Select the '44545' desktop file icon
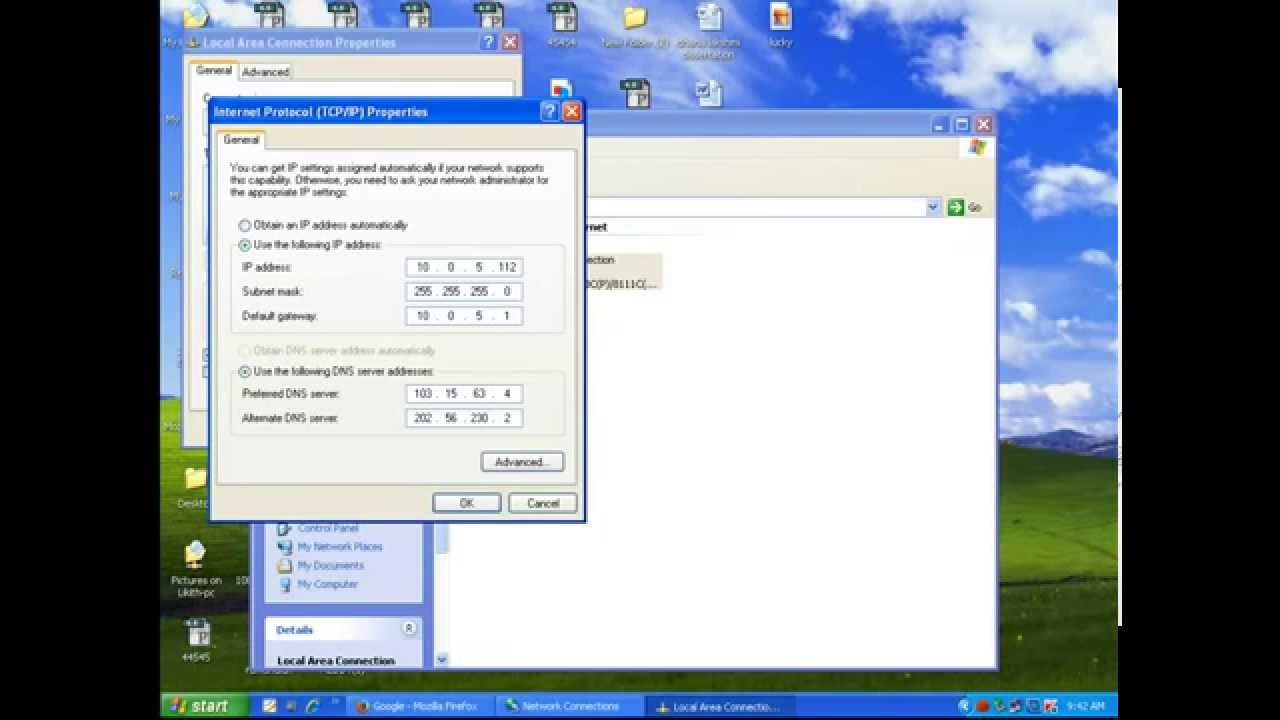This screenshot has height=720, width=1280. pos(196,640)
